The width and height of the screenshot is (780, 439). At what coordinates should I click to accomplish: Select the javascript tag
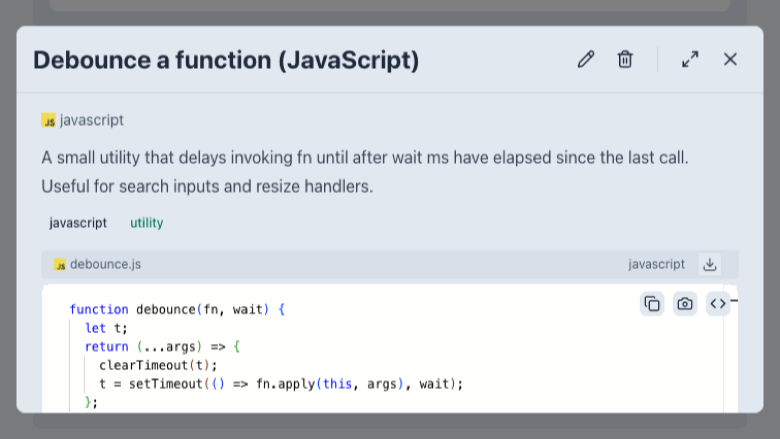click(78, 223)
